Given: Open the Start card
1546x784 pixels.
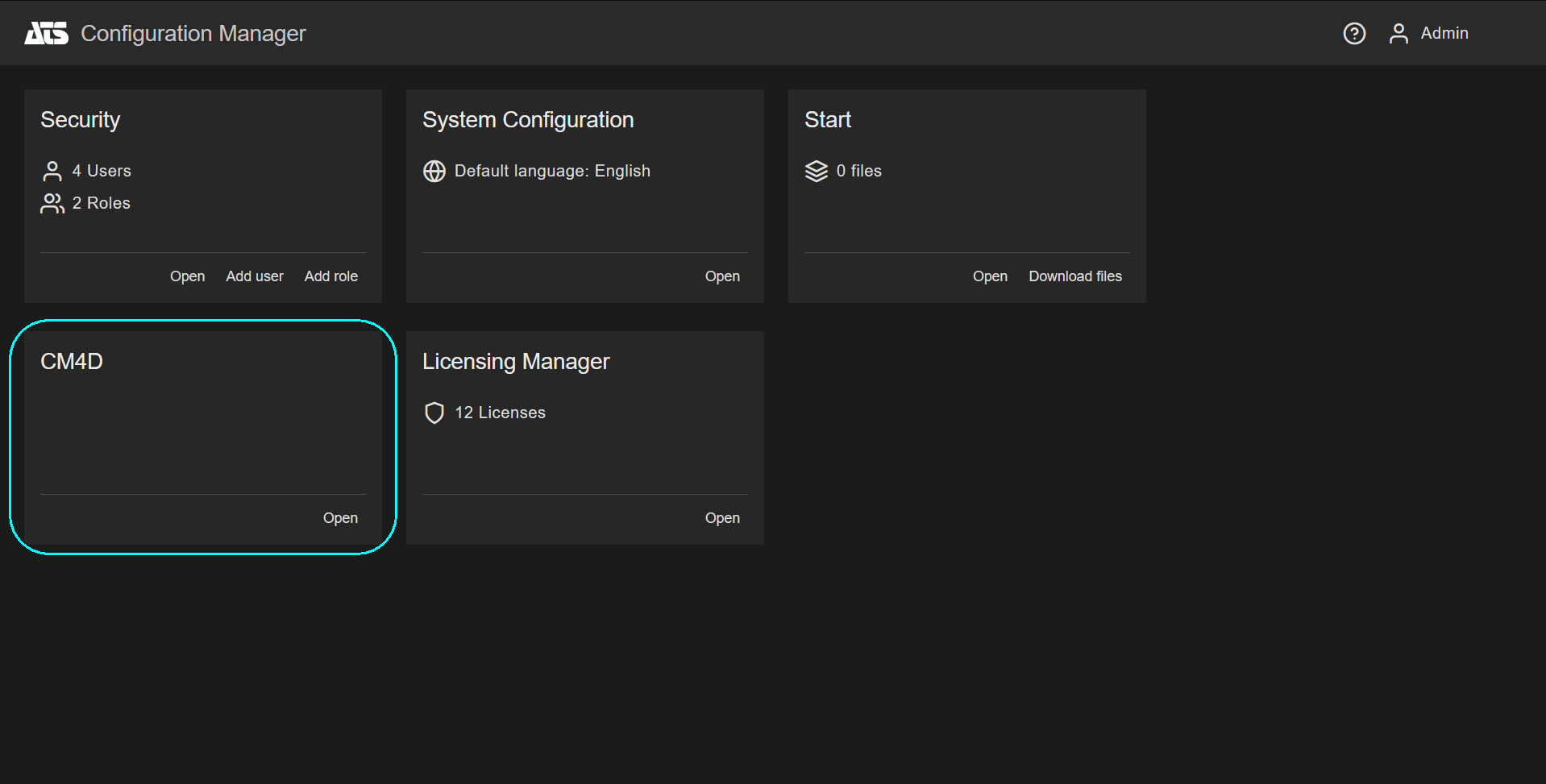Looking at the screenshot, I should pos(990,276).
